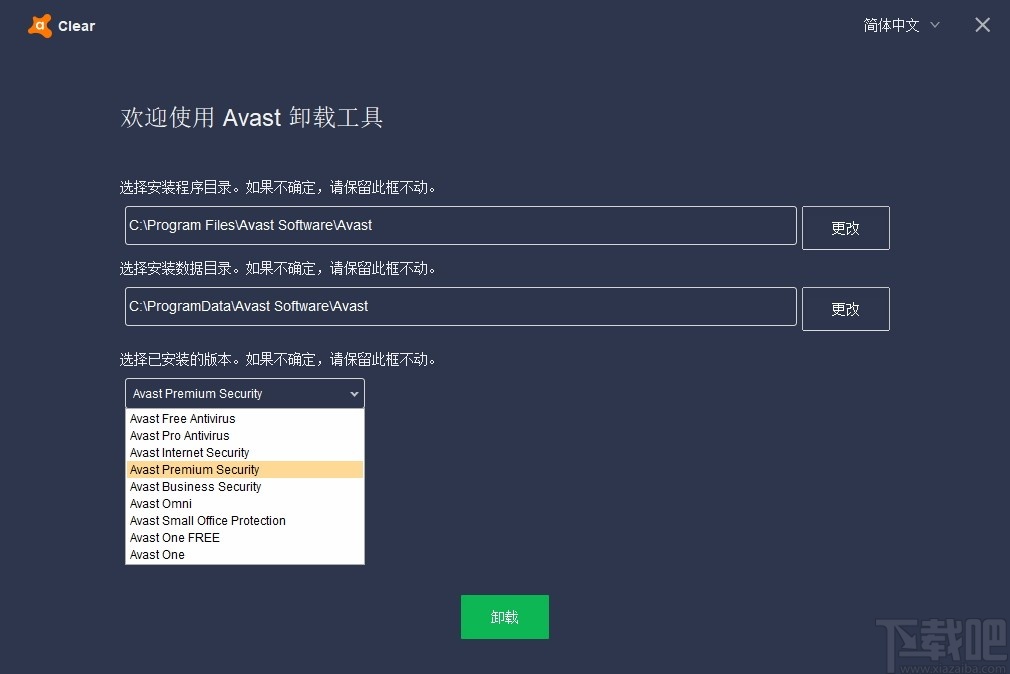Select Avast Pro Antivirus from the list
This screenshot has width=1010, height=674.
tap(180, 436)
